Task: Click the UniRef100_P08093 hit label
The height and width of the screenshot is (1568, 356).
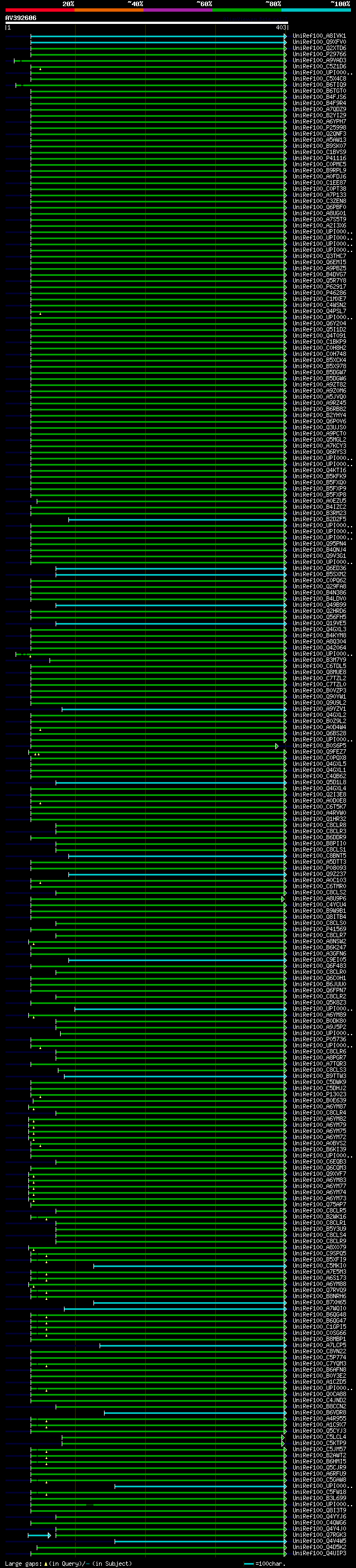Action: pos(319,868)
